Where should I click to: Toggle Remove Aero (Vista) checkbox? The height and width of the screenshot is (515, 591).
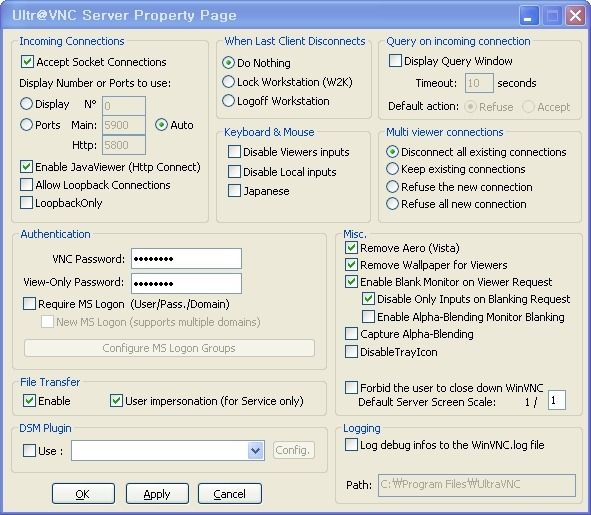pos(351,248)
